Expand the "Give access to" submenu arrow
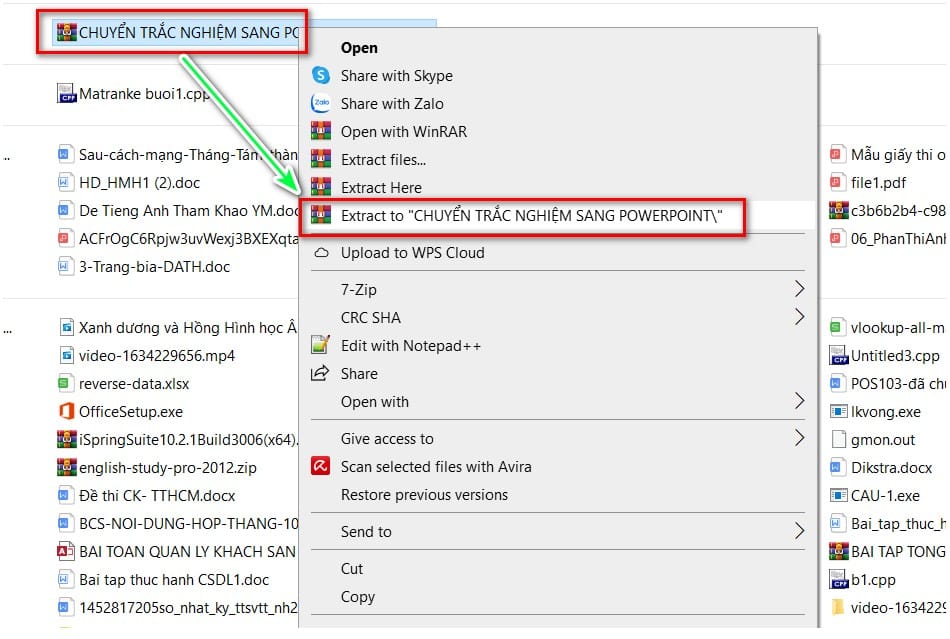 pos(799,438)
